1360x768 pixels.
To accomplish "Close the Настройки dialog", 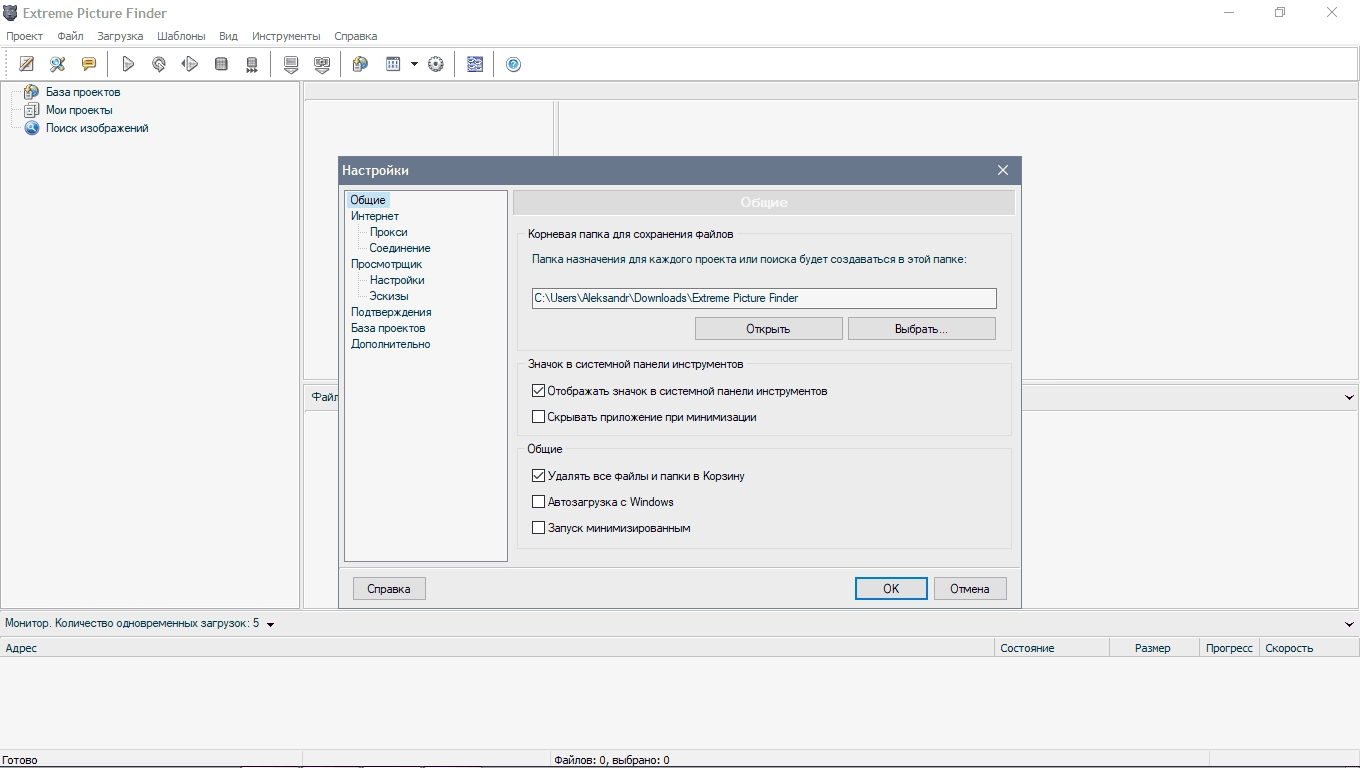I will point(1003,170).
